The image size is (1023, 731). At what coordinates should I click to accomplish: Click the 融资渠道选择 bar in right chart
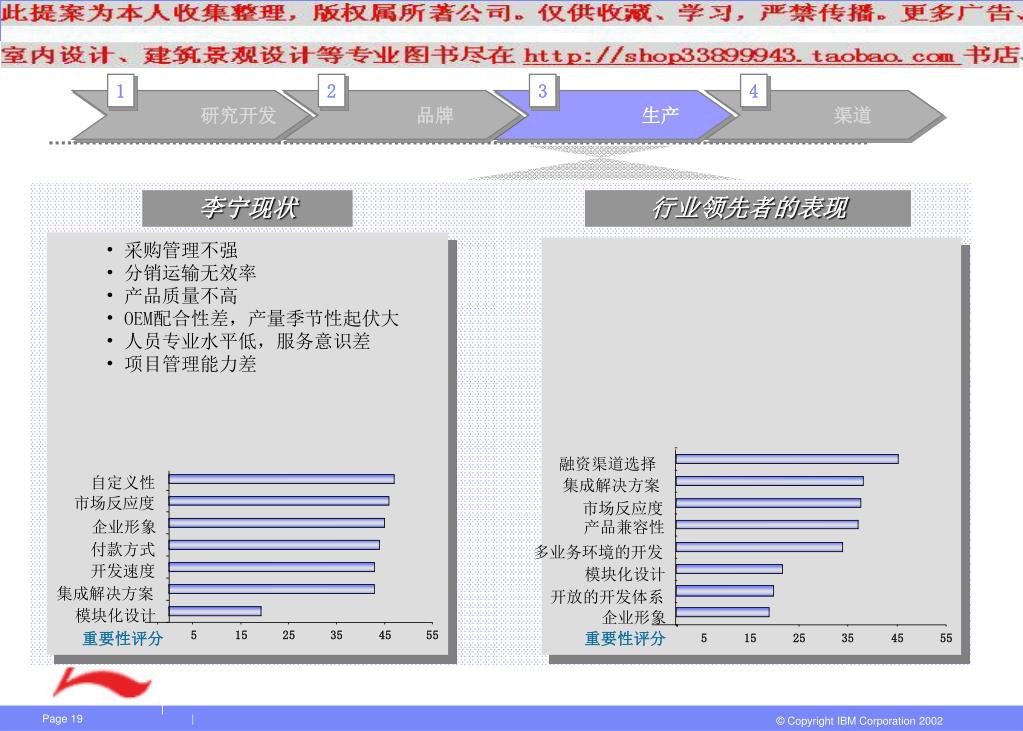[787, 459]
